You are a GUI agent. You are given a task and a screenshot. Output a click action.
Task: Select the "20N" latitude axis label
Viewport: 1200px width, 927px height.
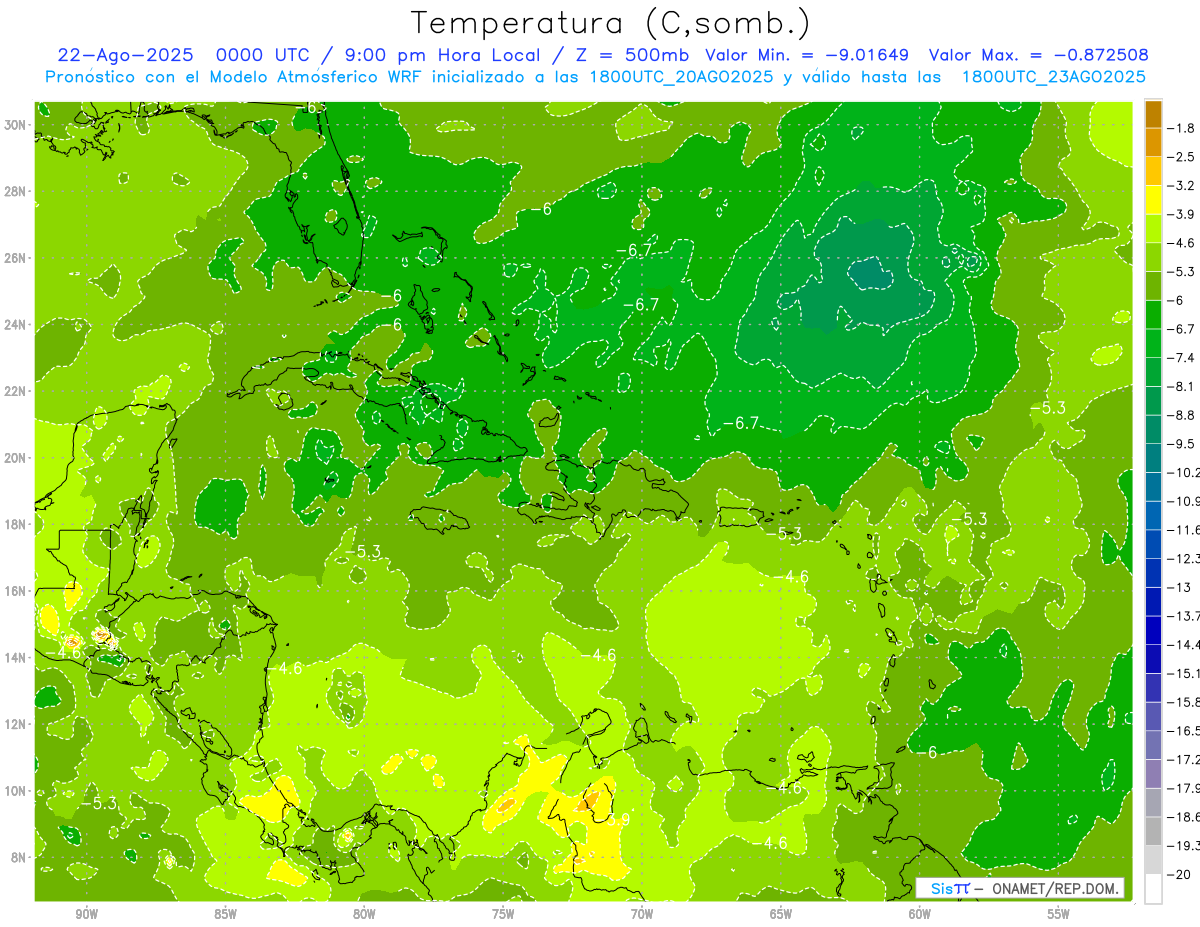point(16,458)
